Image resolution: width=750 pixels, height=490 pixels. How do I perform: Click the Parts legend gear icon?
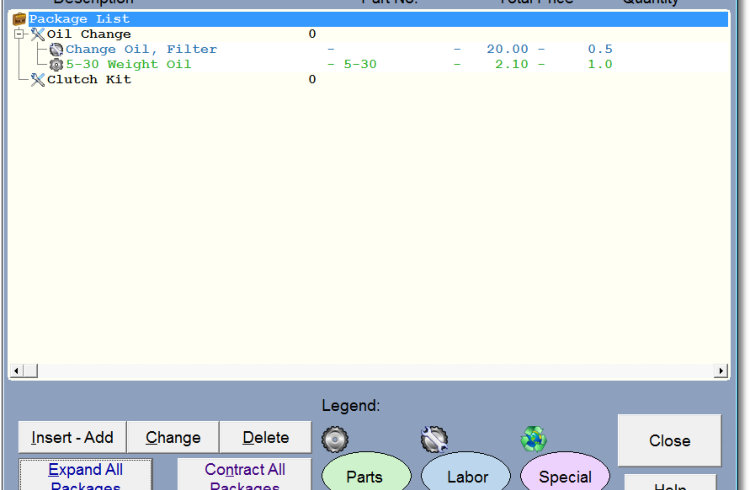334,438
